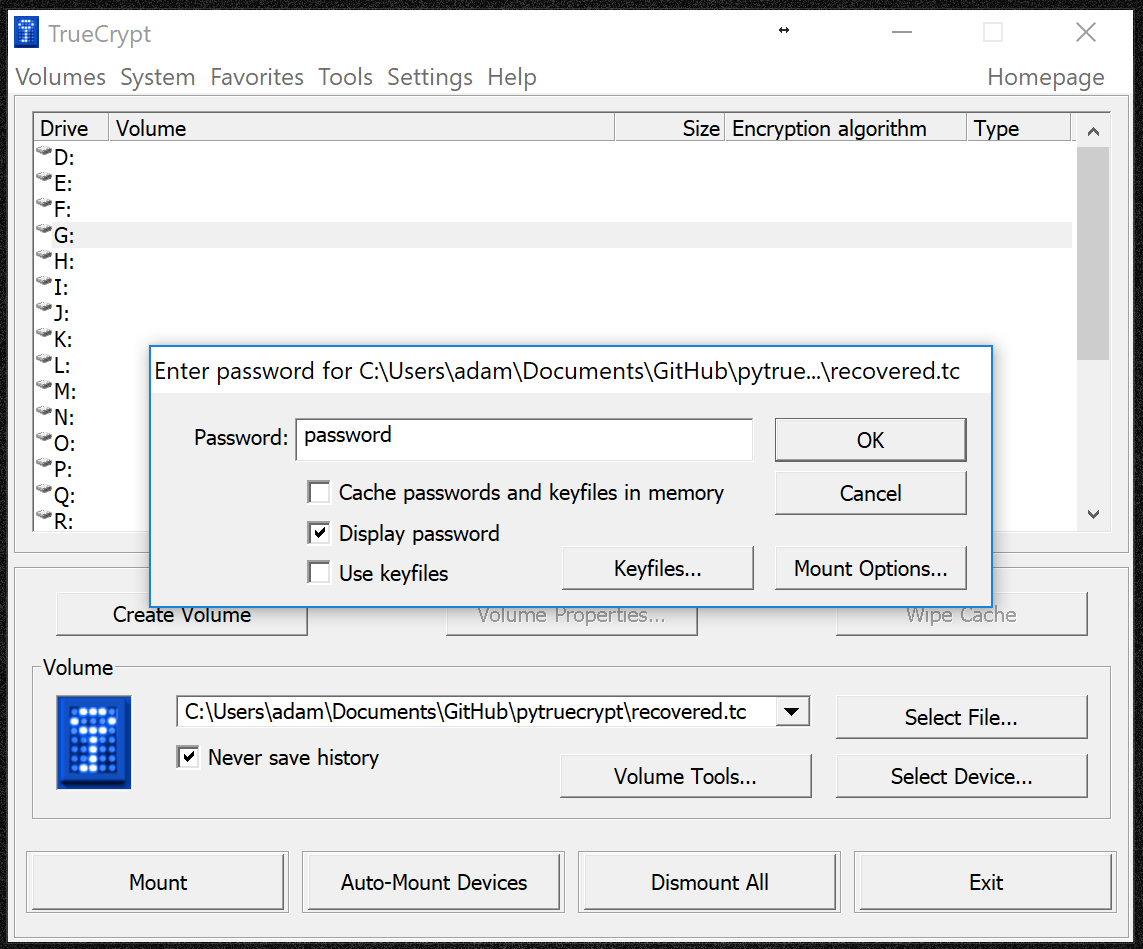Sort by Encryption algorithm column header

[846, 128]
